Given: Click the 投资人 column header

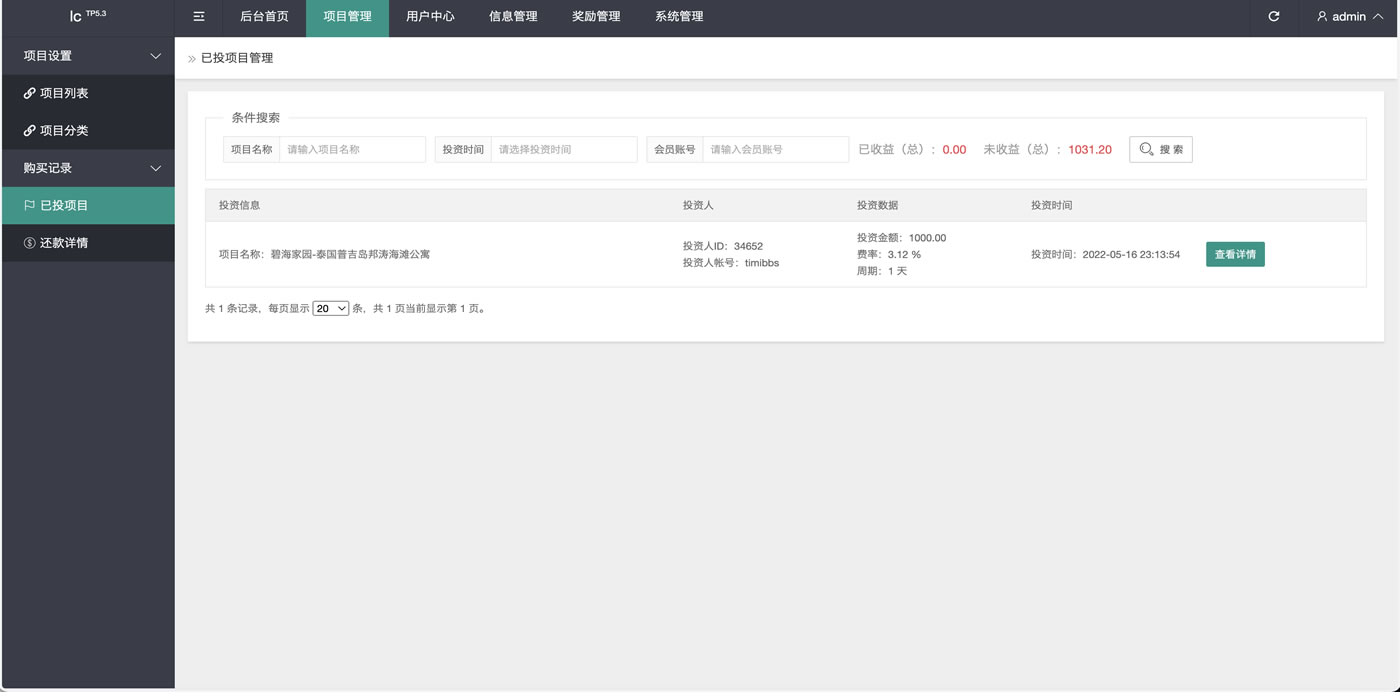Looking at the screenshot, I should click(x=698, y=205).
